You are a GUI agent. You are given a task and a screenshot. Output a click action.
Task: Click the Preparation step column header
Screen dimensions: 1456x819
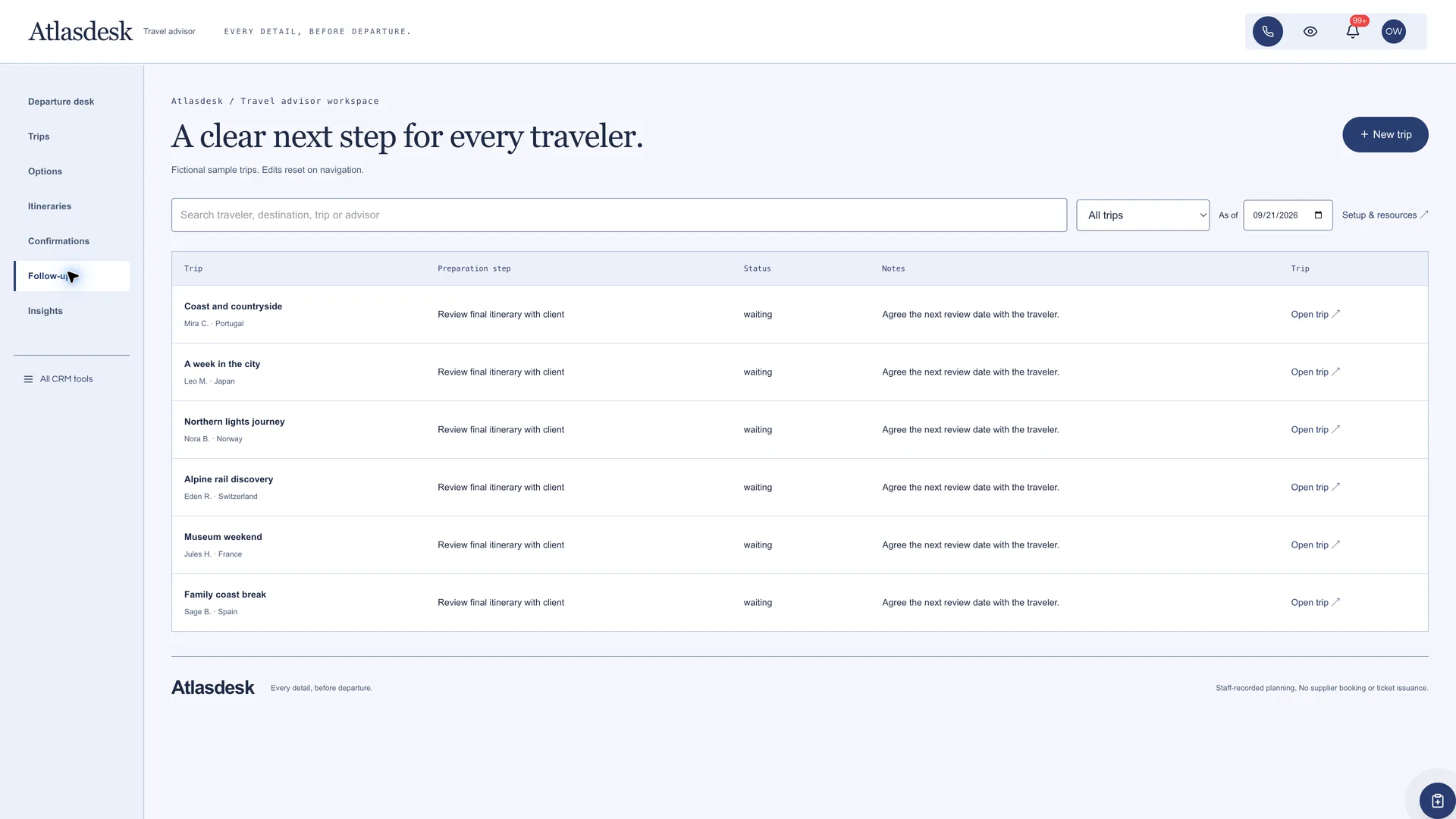pyautogui.click(x=474, y=268)
